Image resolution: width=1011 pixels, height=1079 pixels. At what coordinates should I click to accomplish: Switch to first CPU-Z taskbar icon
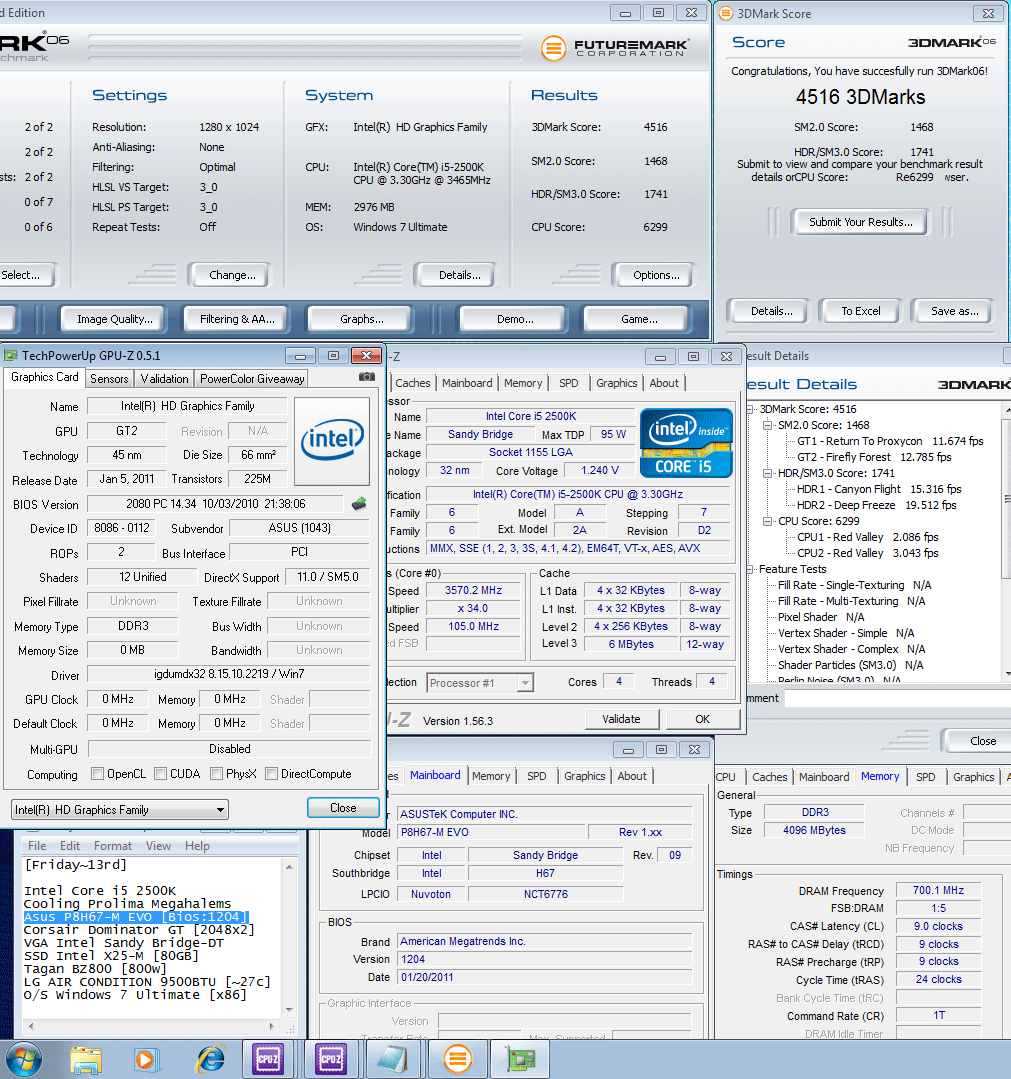pyautogui.click(x=267, y=1059)
